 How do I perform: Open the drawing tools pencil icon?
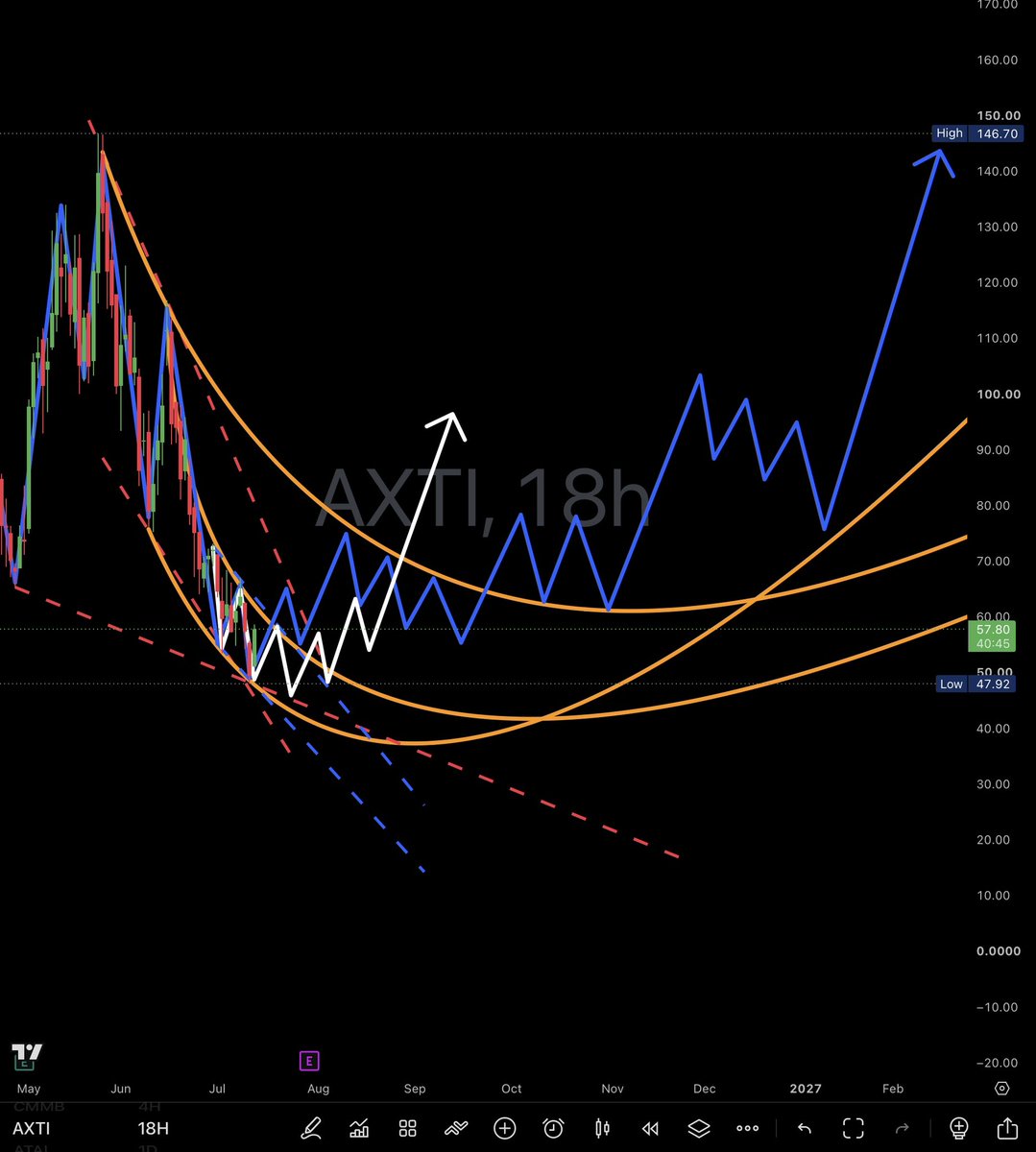311,1128
